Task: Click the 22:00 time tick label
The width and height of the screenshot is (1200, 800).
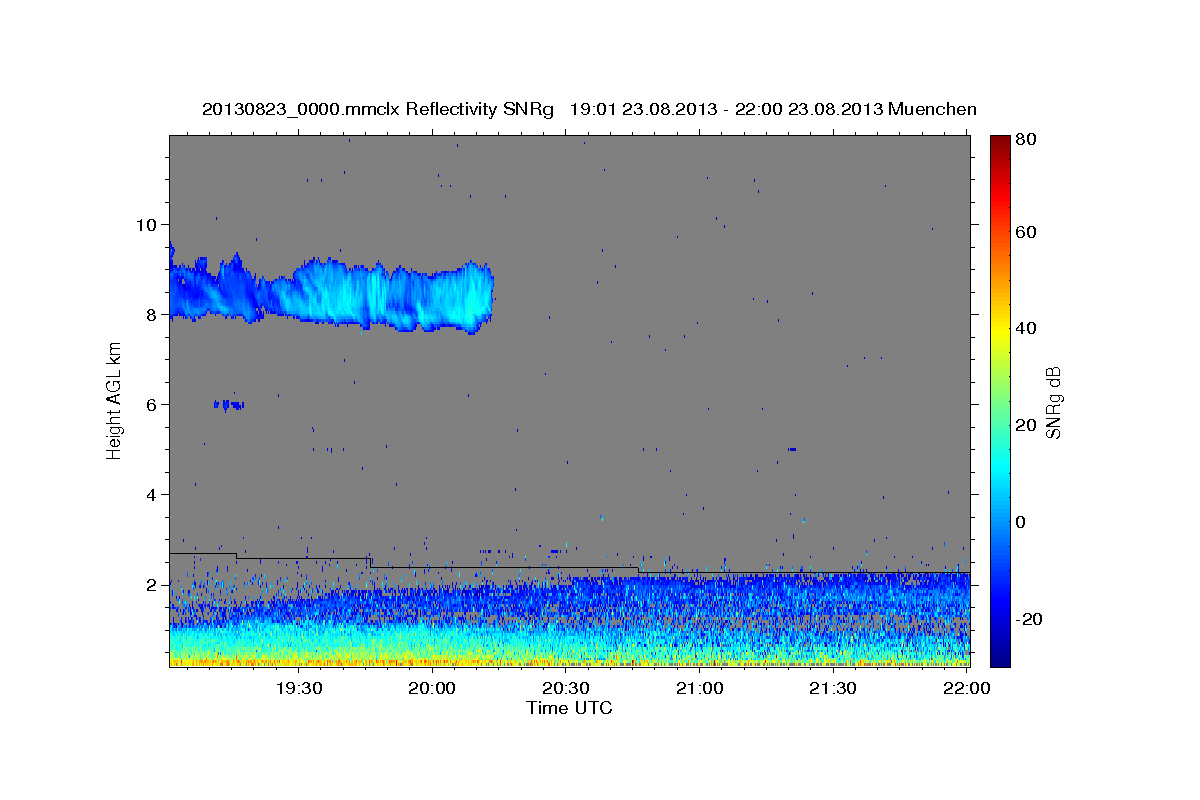Action: tap(966, 689)
